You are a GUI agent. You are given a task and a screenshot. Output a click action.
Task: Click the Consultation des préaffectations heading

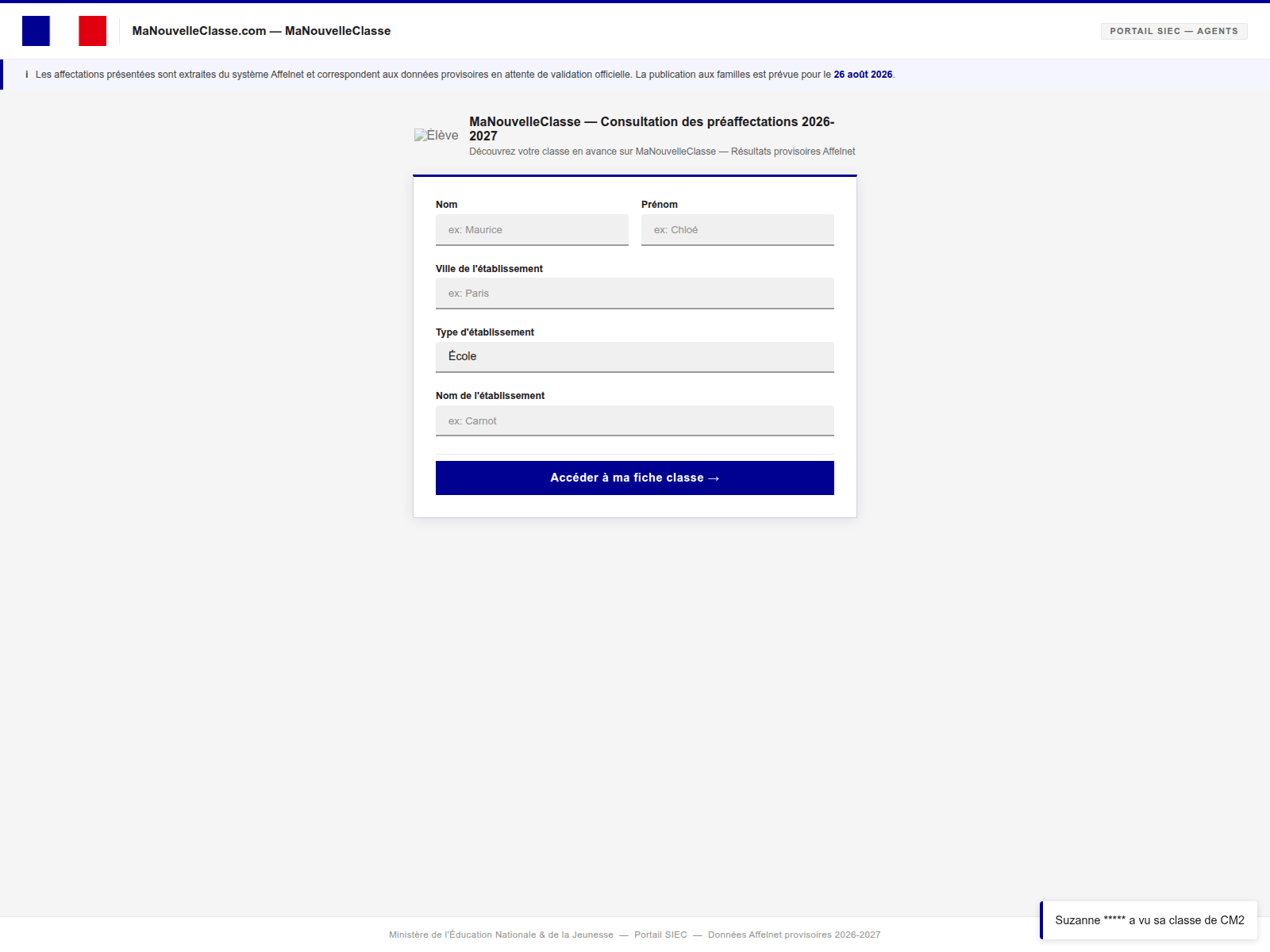pos(652,129)
